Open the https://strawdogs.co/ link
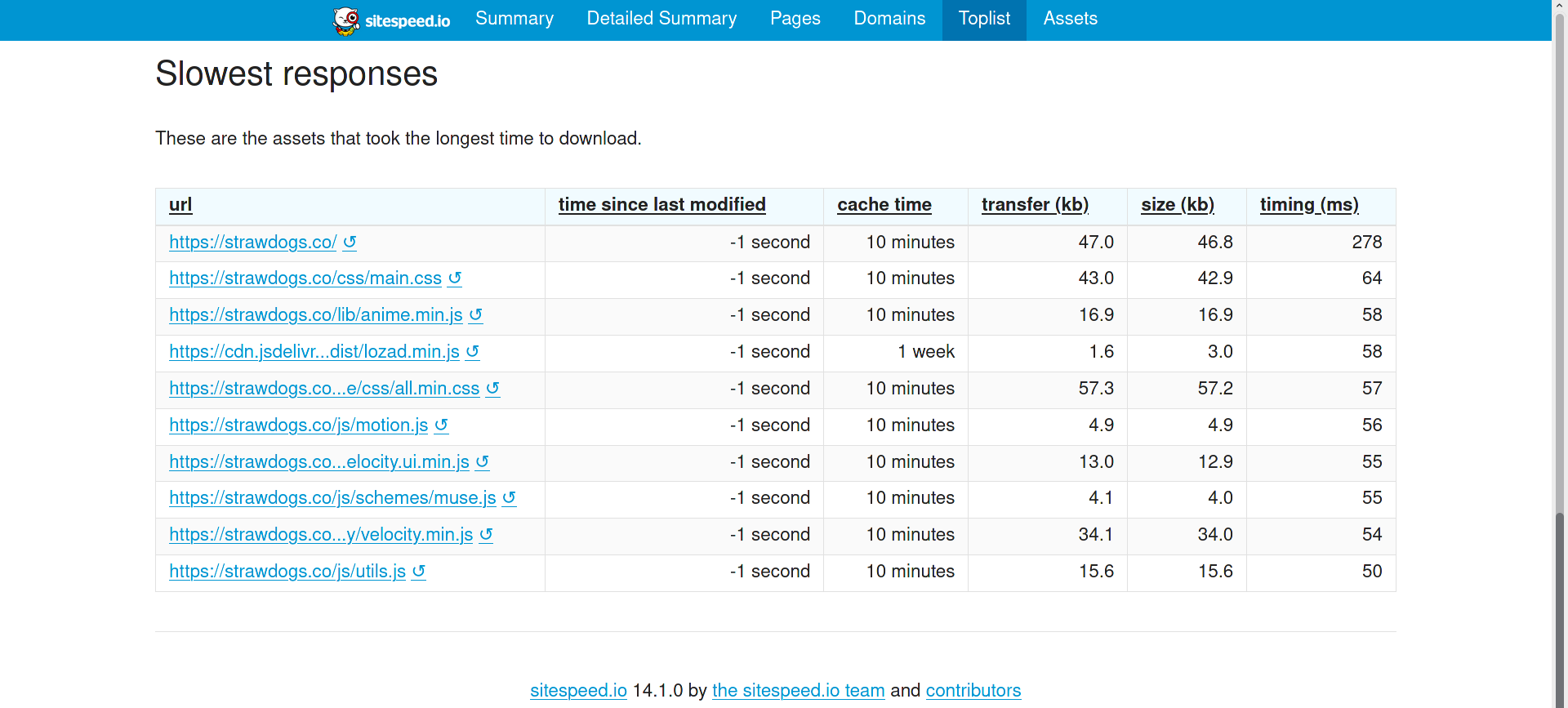 tap(253, 242)
